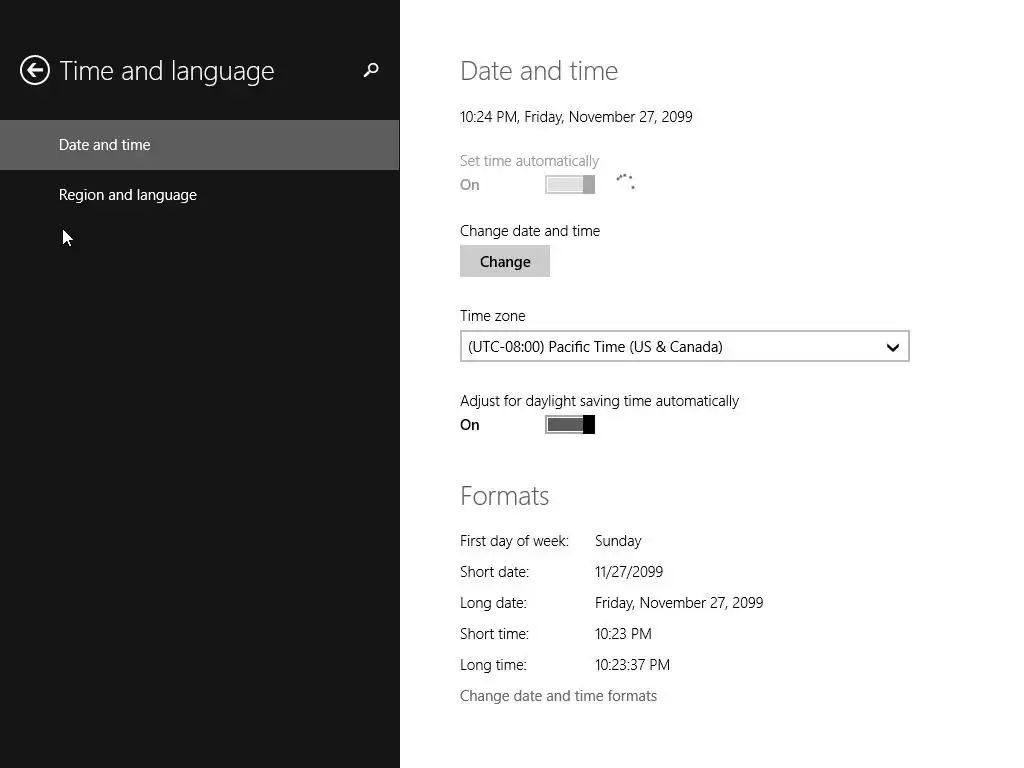1024x768 pixels.
Task: Open Change date and time formats link
Action: point(558,696)
